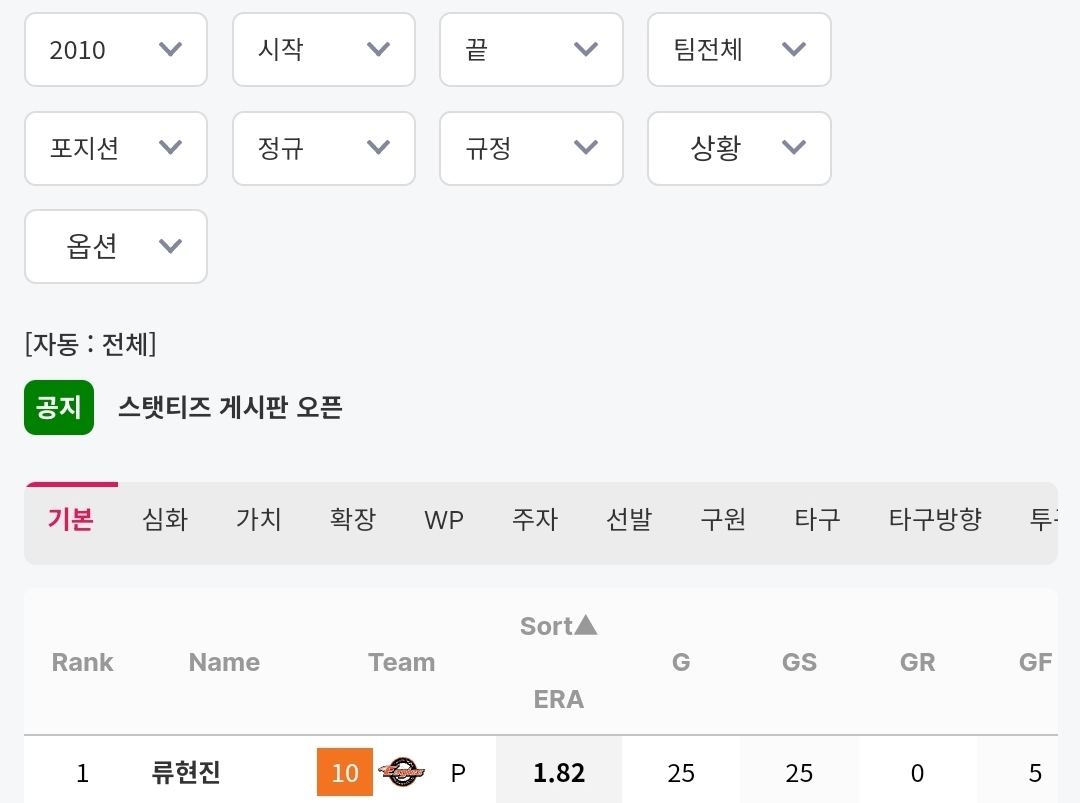The image size is (1080, 803).
Task: Expand the 시작 dropdown
Action: [x=323, y=50]
